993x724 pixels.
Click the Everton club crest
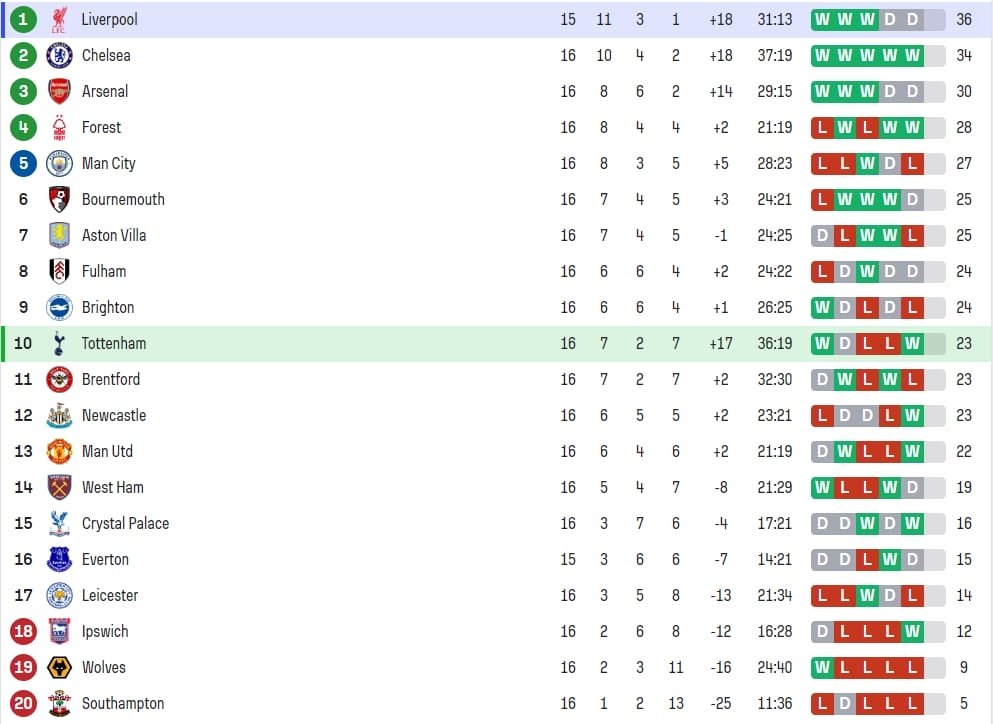59,559
